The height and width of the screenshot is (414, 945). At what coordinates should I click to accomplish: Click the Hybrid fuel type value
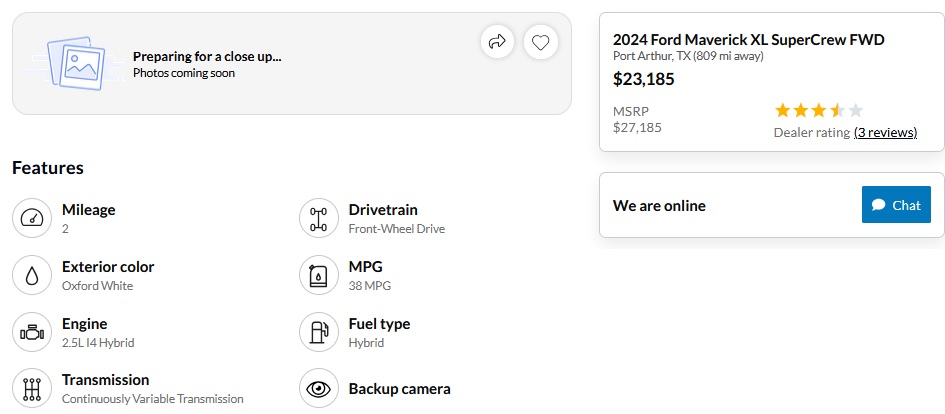pos(366,343)
